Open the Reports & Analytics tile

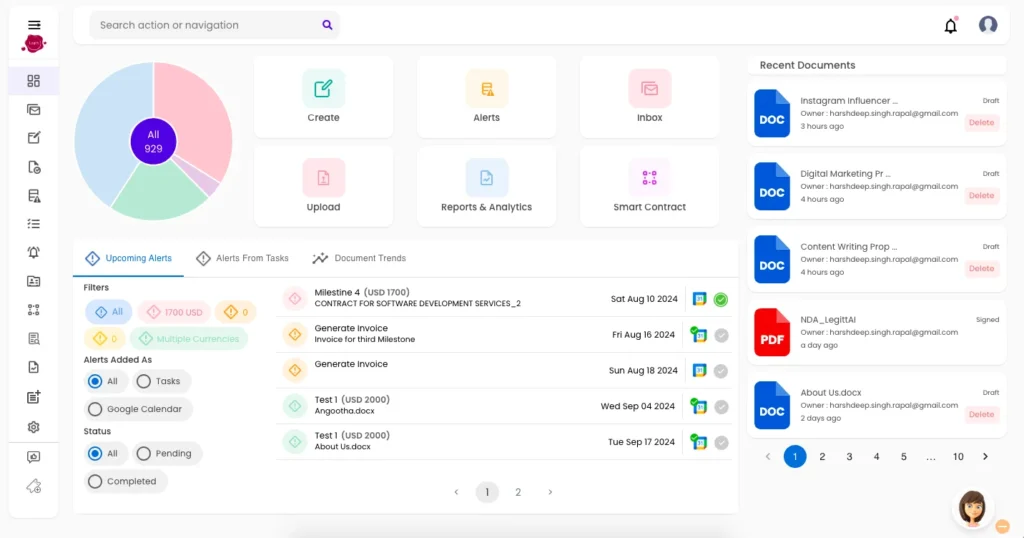click(487, 186)
